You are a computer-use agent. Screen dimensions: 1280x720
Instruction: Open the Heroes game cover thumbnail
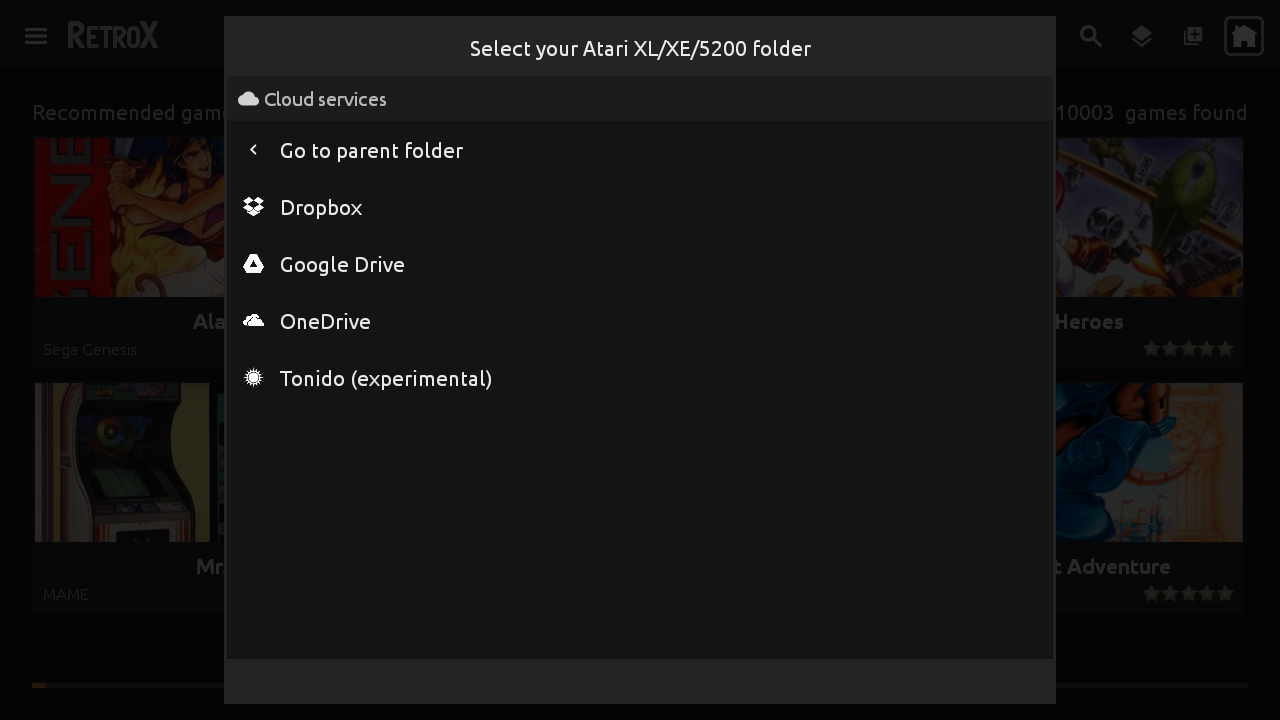point(1149,217)
